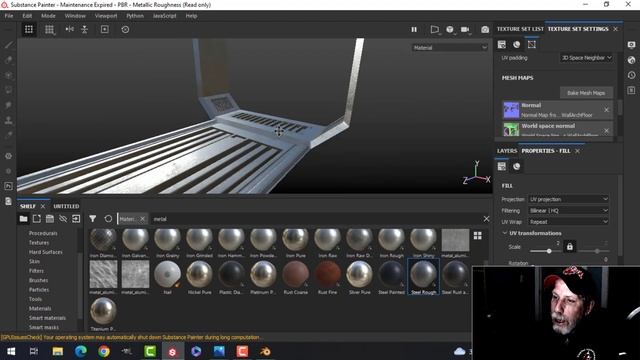Click the document resource icon in sidebar
Screen dimensions: 640x360
[8, 201]
